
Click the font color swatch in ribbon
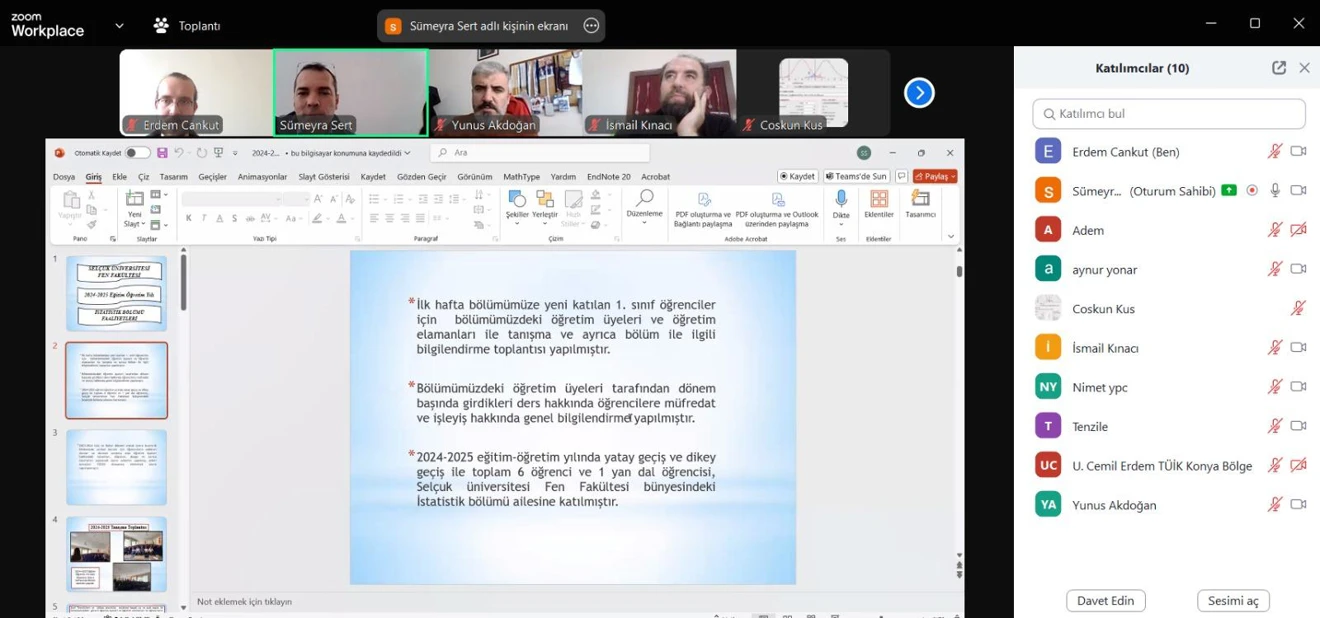[341, 218]
